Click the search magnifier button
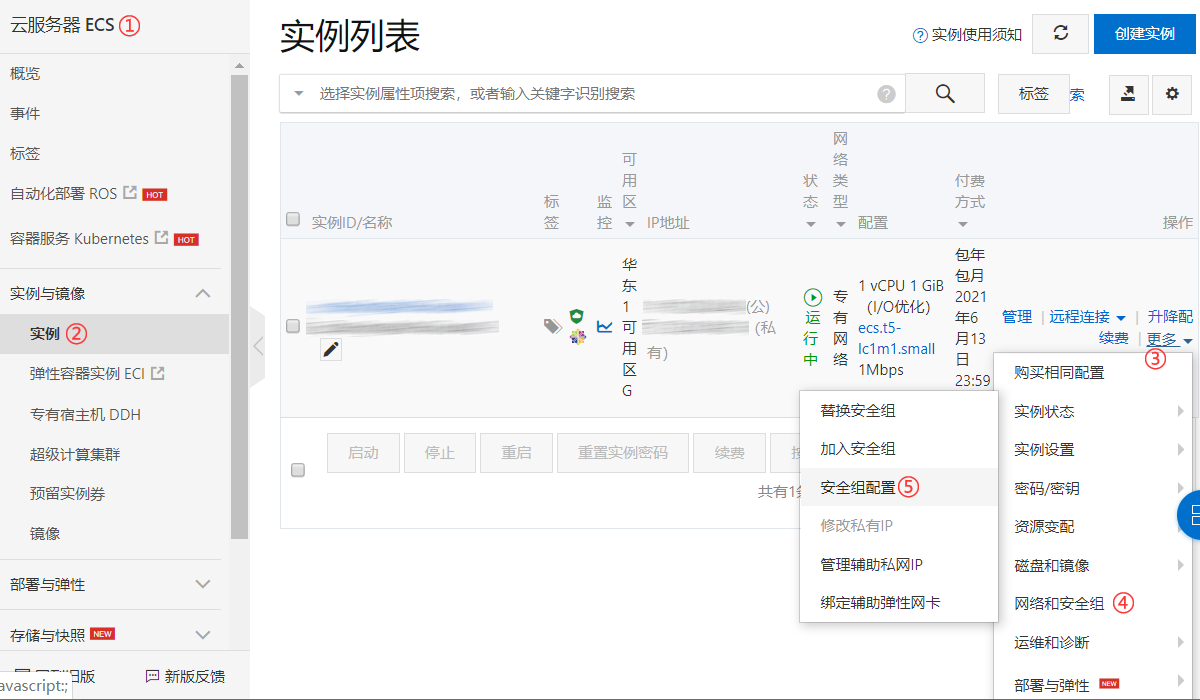 (x=945, y=93)
